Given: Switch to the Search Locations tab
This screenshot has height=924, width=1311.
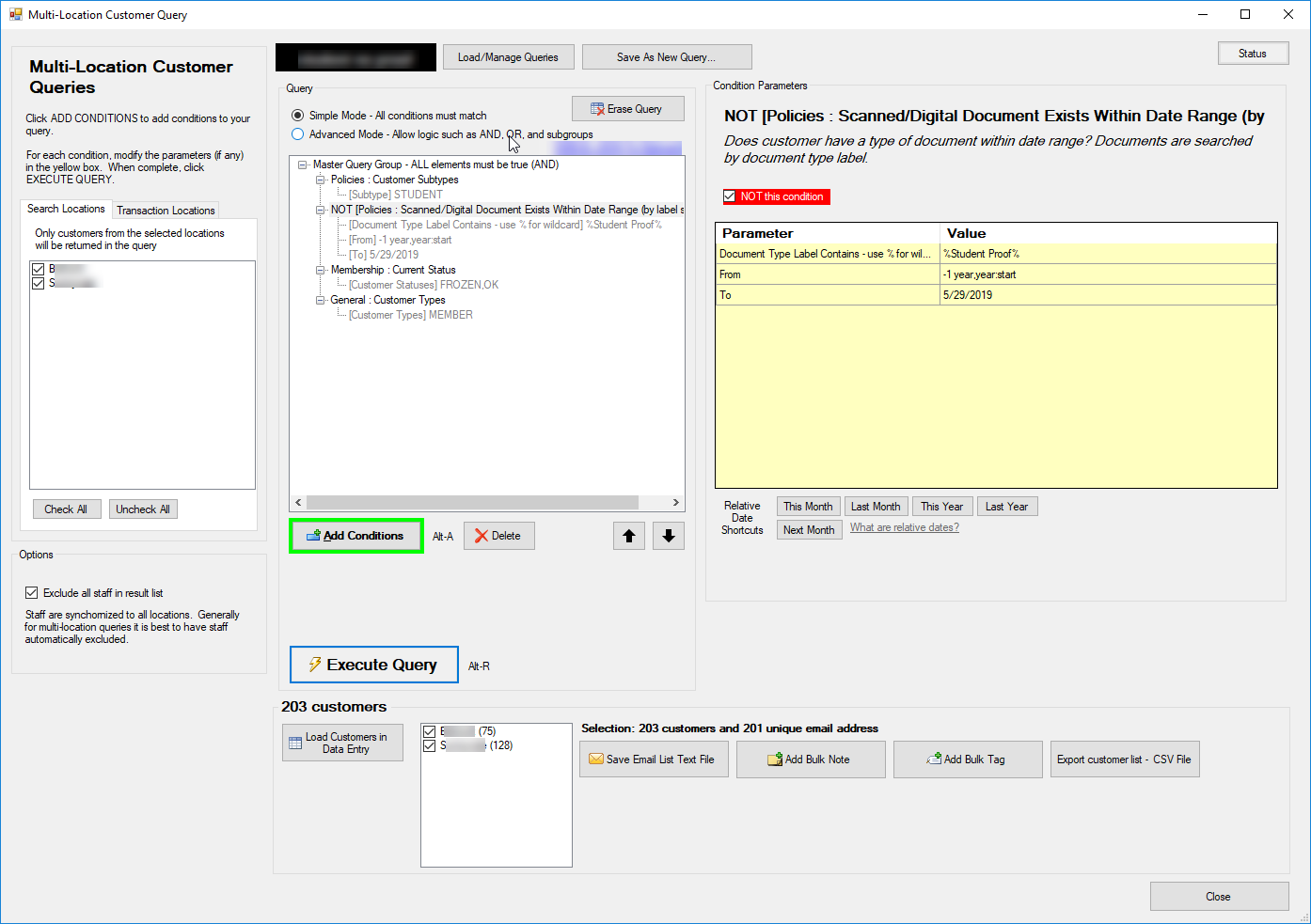Looking at the screenshot, I should coord(66,209).
